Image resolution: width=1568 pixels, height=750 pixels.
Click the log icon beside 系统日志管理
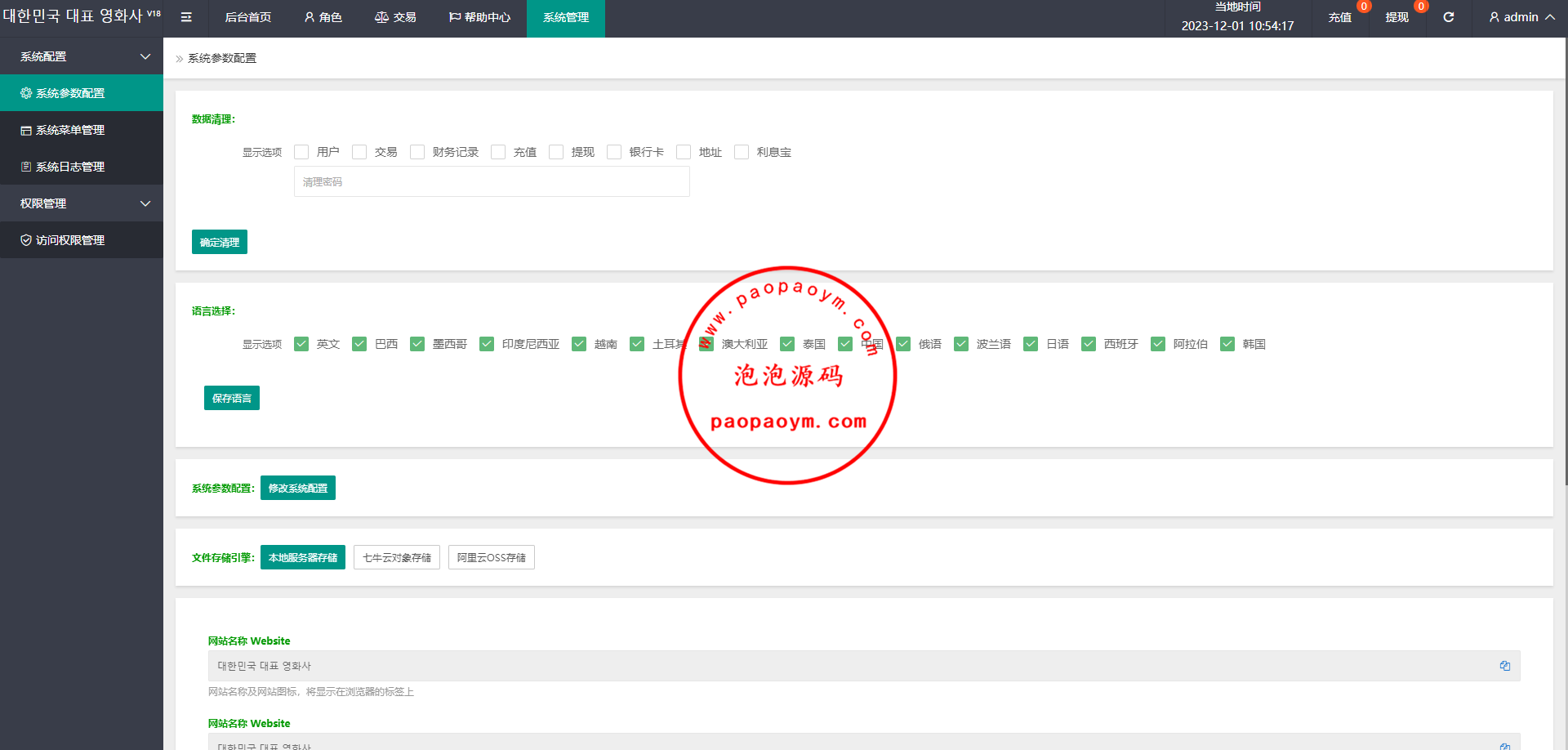[x=26, y=167]
